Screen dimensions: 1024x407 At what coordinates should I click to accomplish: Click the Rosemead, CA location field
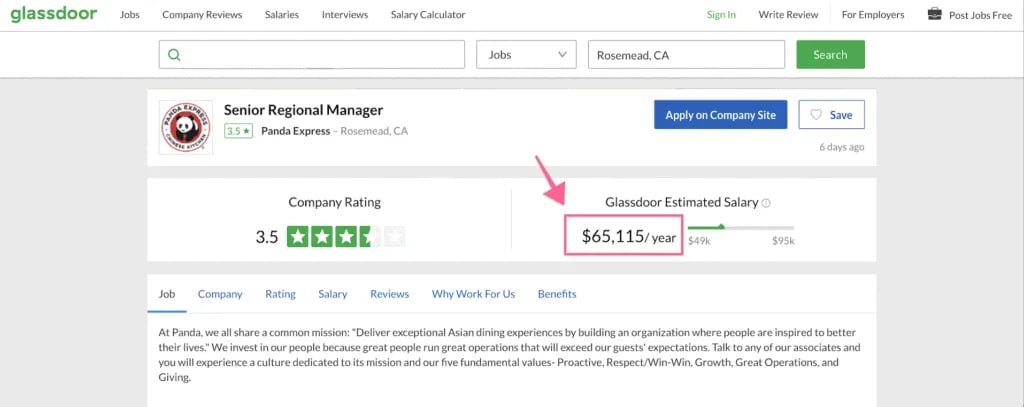coord(686,55)
